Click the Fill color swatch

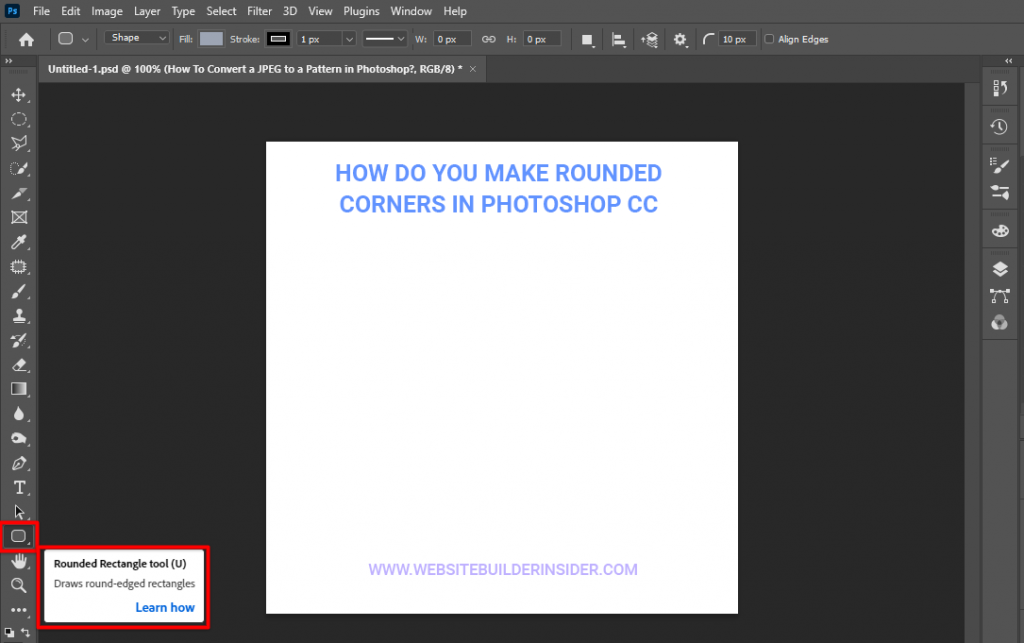(x=211, y=39)
